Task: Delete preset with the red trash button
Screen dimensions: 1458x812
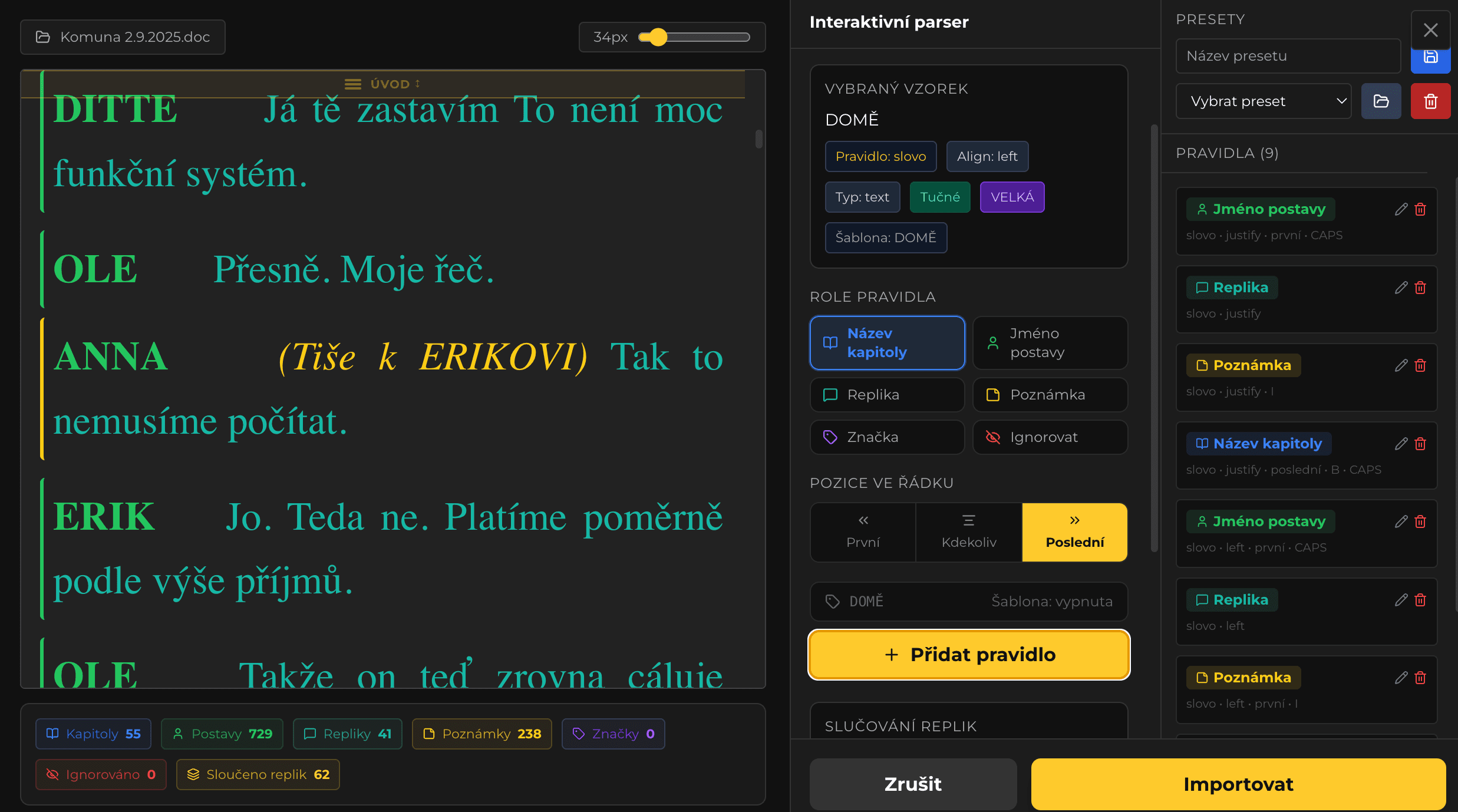Action: [x=1430, y=101]
